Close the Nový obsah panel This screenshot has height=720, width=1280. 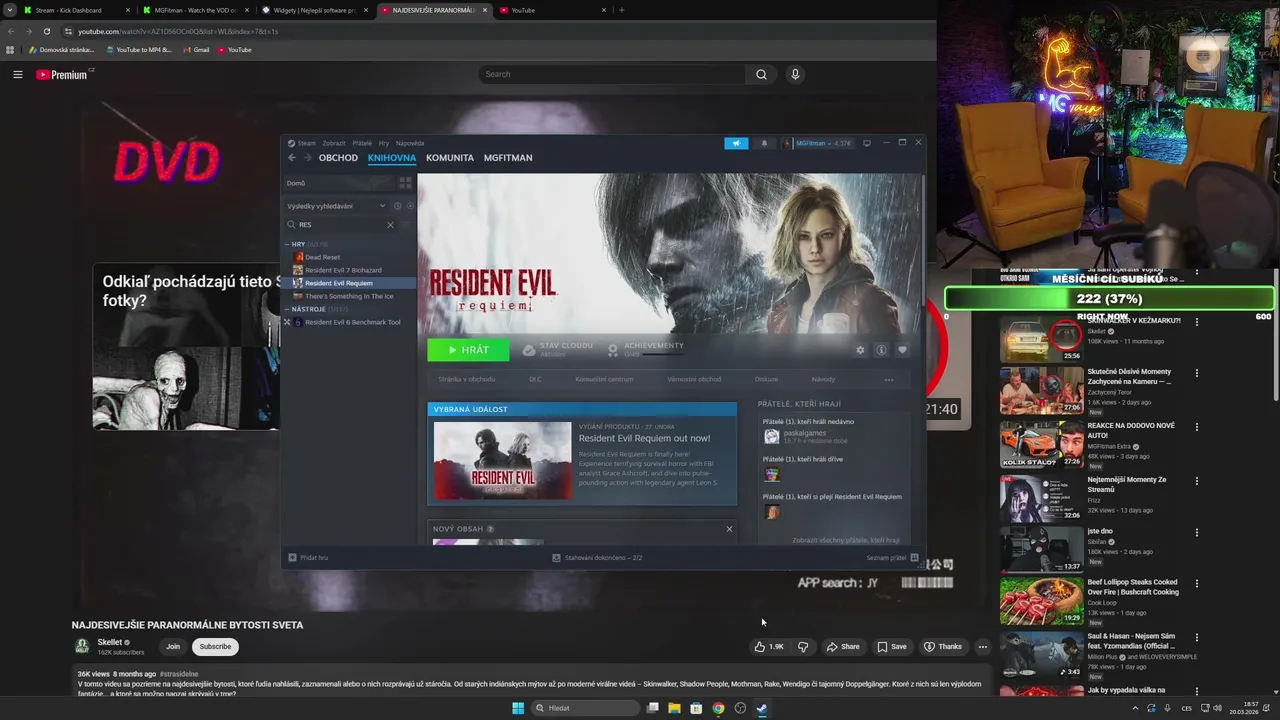point(729,529)
